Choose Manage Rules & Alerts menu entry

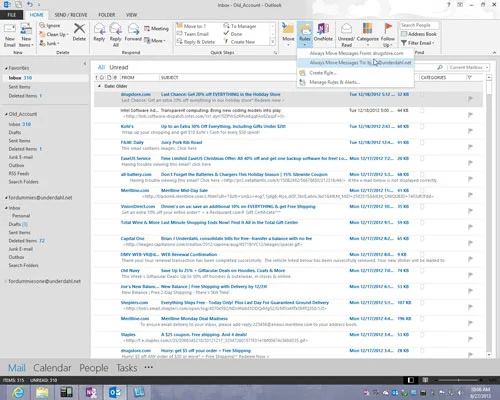(x=334, y=82)
